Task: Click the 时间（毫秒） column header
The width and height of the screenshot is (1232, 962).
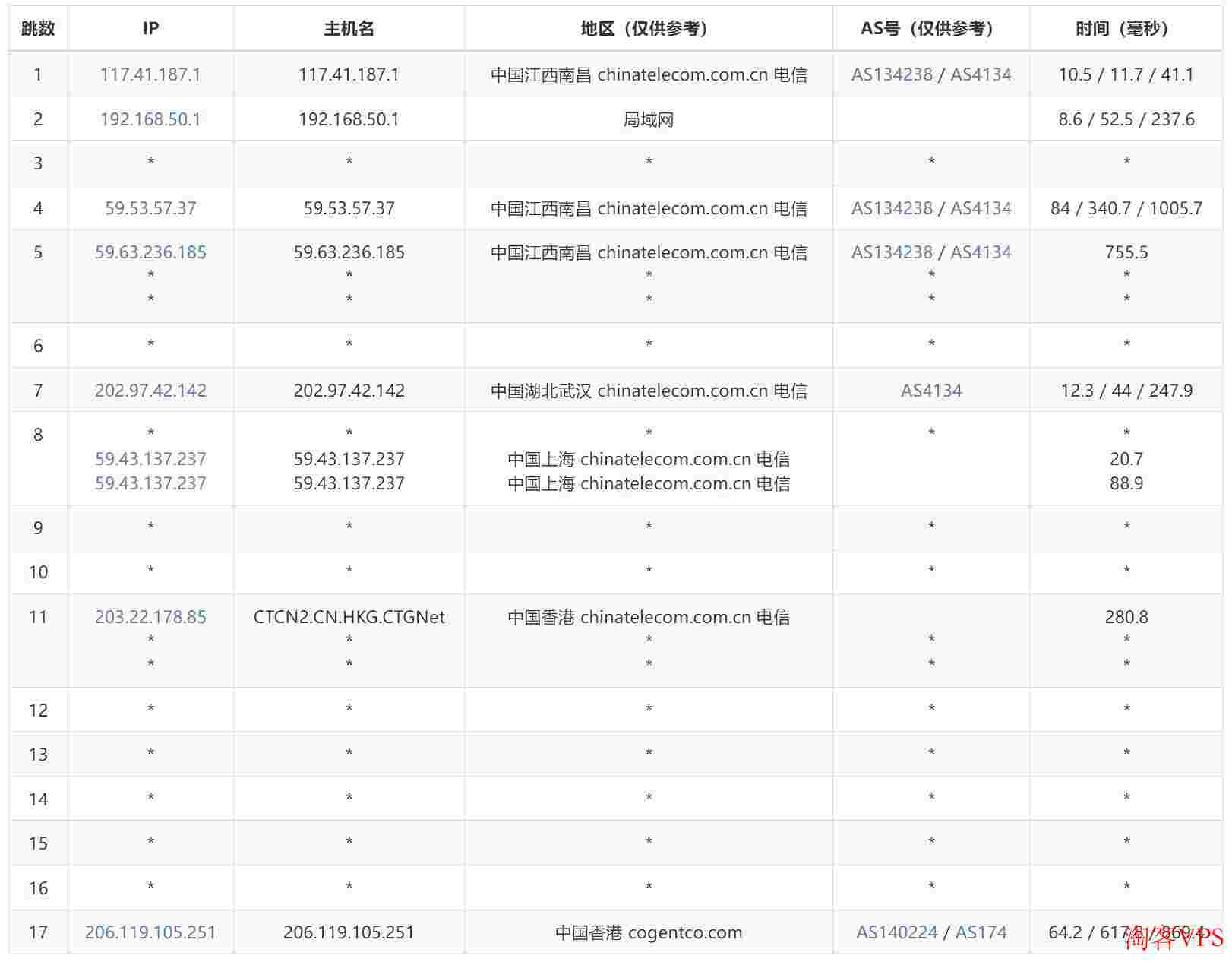Action: click(1126, 29)
